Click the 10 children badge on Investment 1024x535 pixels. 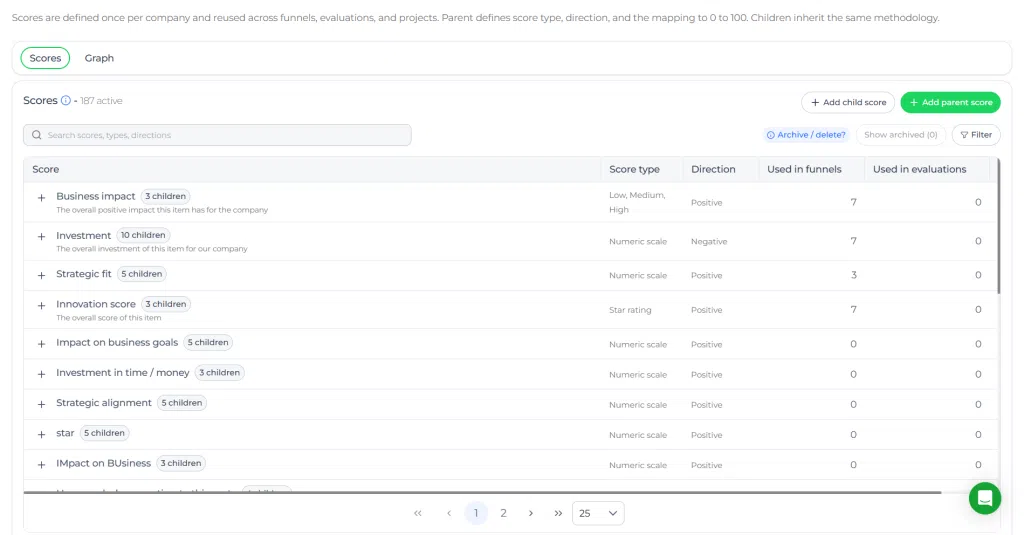click(x=143, y=235)
